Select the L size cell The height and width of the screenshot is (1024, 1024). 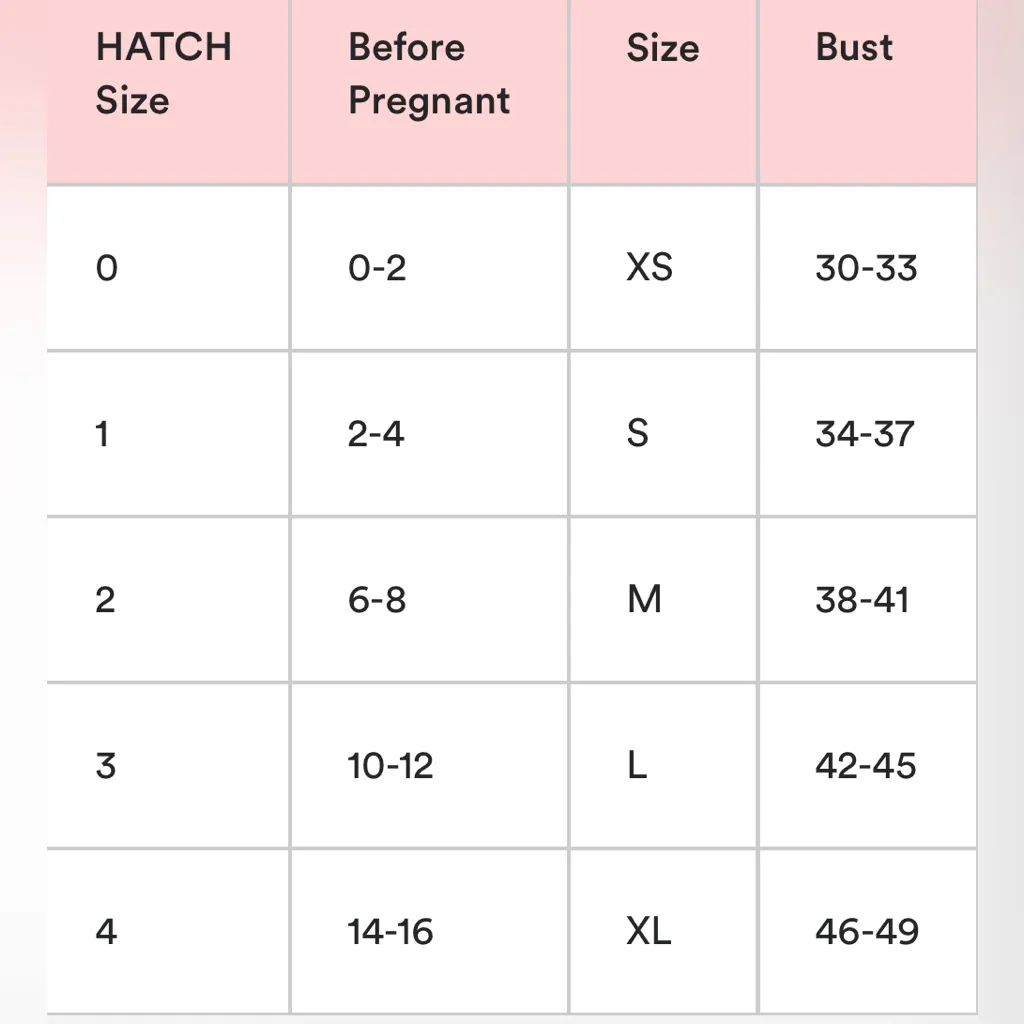pyautogui.click(x=637, y=766)
